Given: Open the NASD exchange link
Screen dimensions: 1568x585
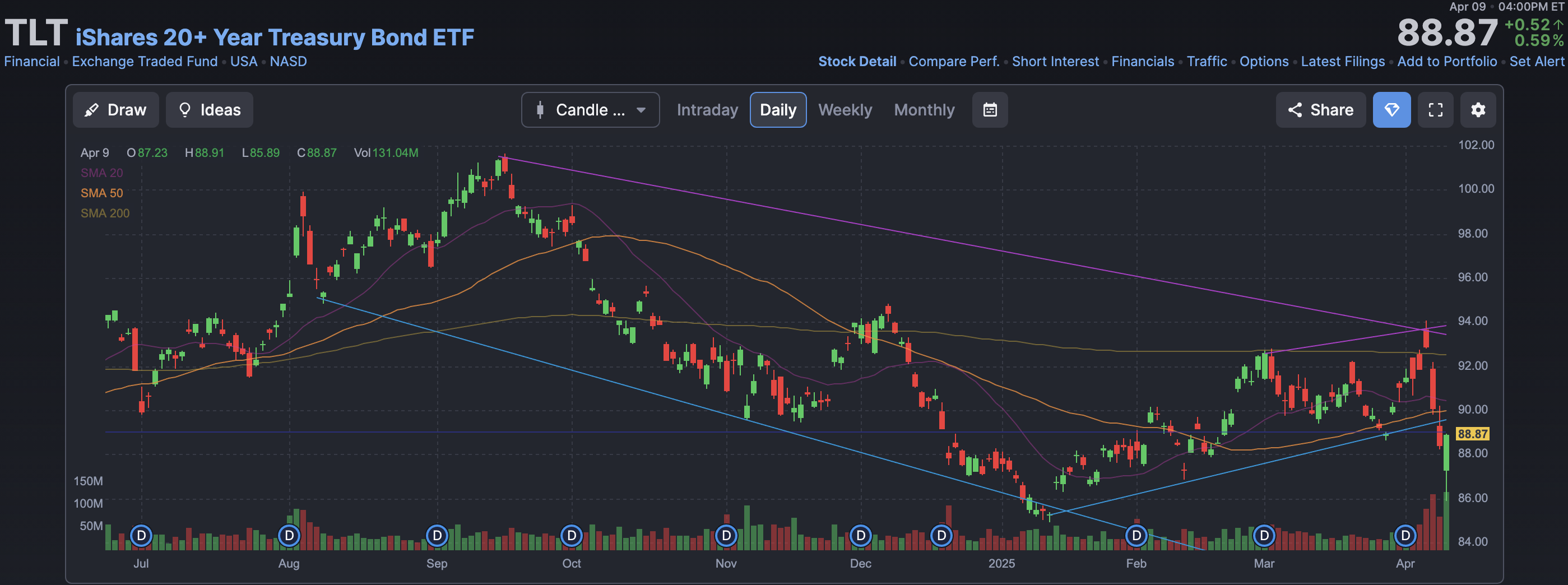Looking at the screenshot, I should pos(288,62).
